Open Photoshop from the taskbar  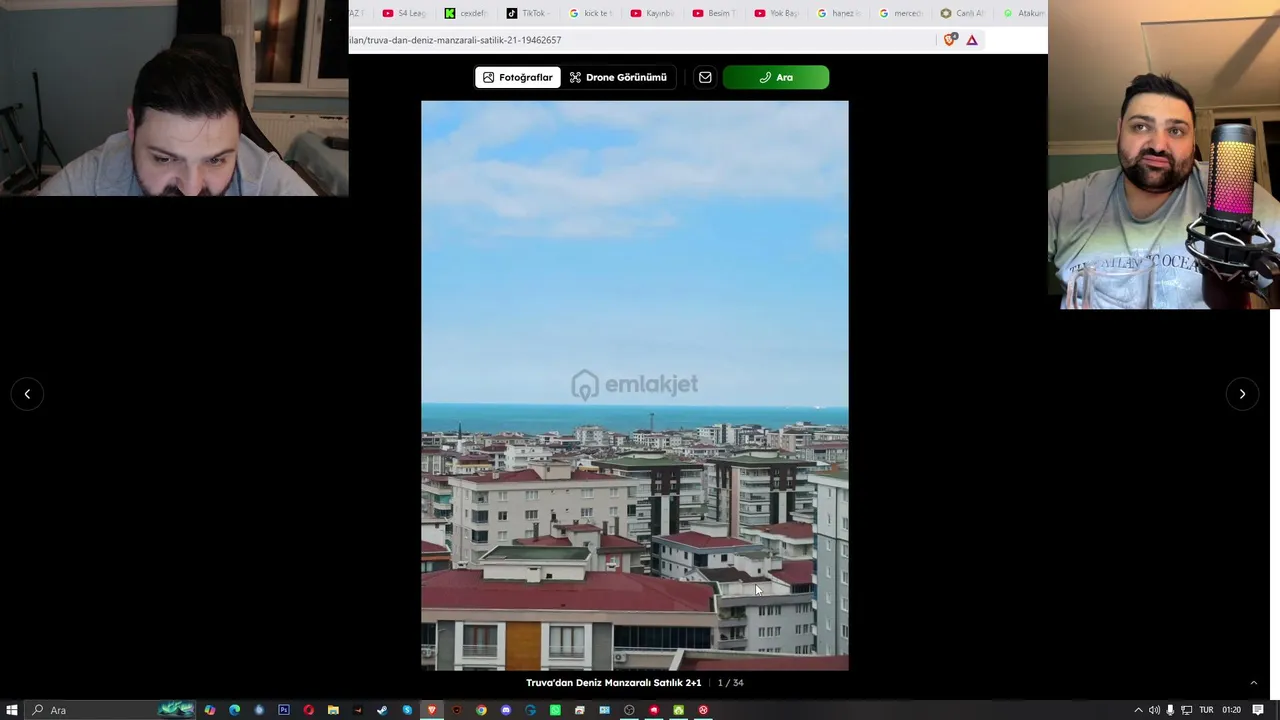(x=284, y=710)
